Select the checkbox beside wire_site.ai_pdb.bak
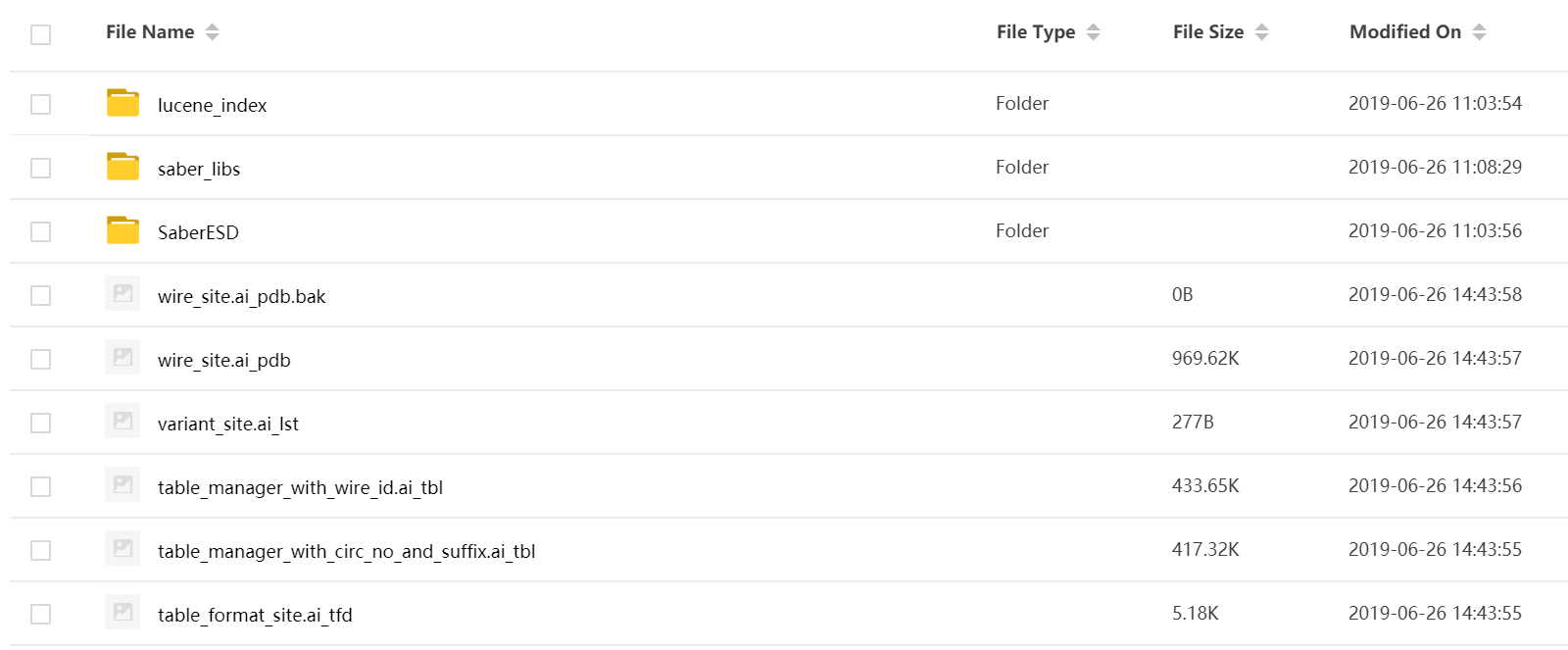Image resolution: width=1568 pixels, height=650 pixels. click(40, 295)
